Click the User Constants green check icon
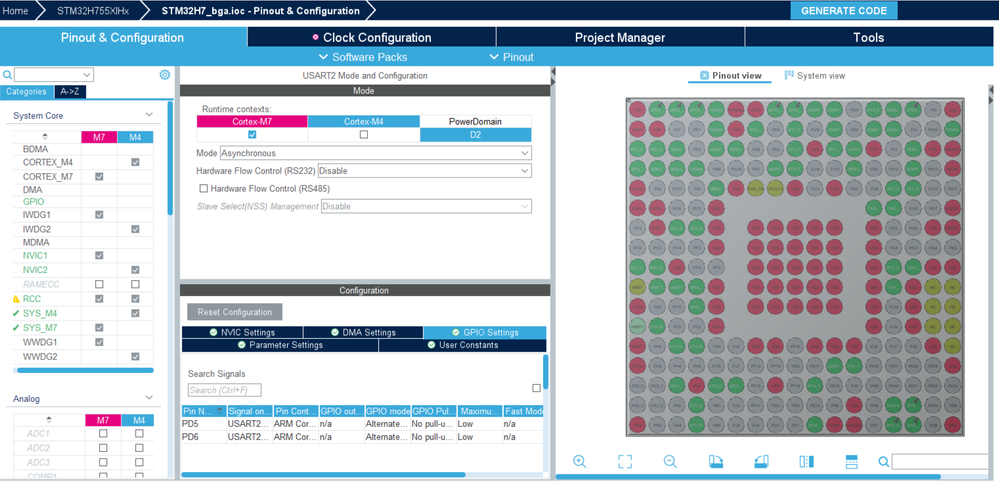Viewport: 999px width, 481px height. pyautogui.click(x=431, y=345)
